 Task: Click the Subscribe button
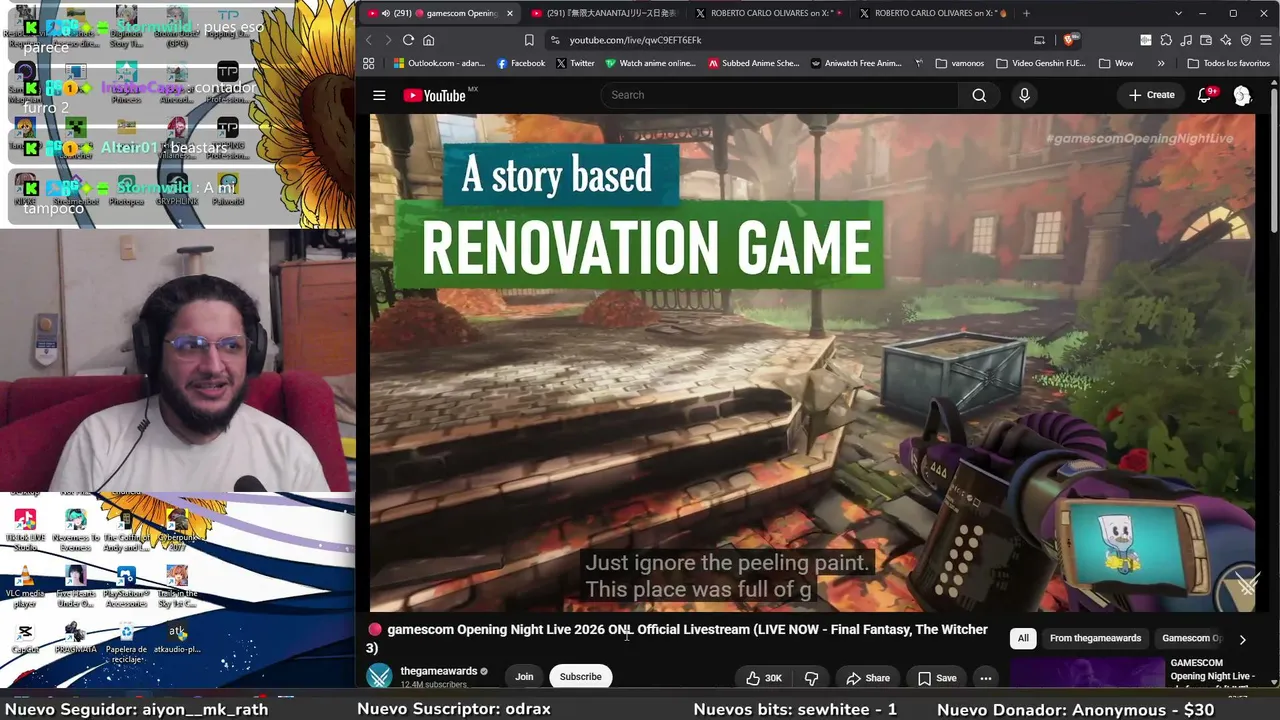[580, 677]
